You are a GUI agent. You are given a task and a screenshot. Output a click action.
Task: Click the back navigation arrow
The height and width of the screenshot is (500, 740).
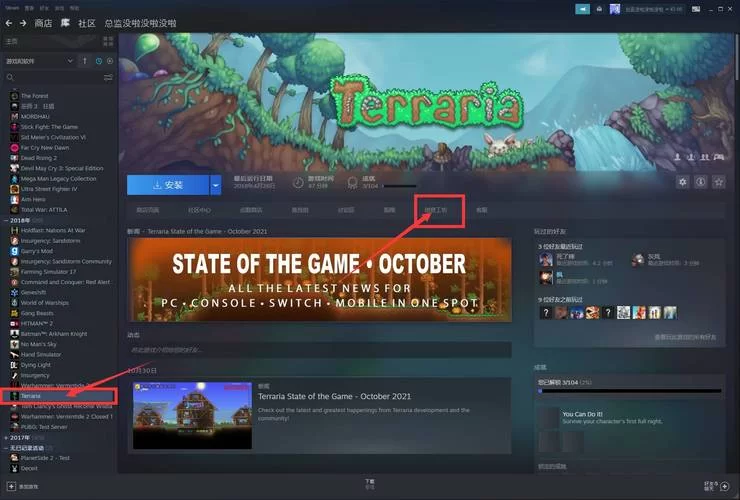tap(9, 22)
